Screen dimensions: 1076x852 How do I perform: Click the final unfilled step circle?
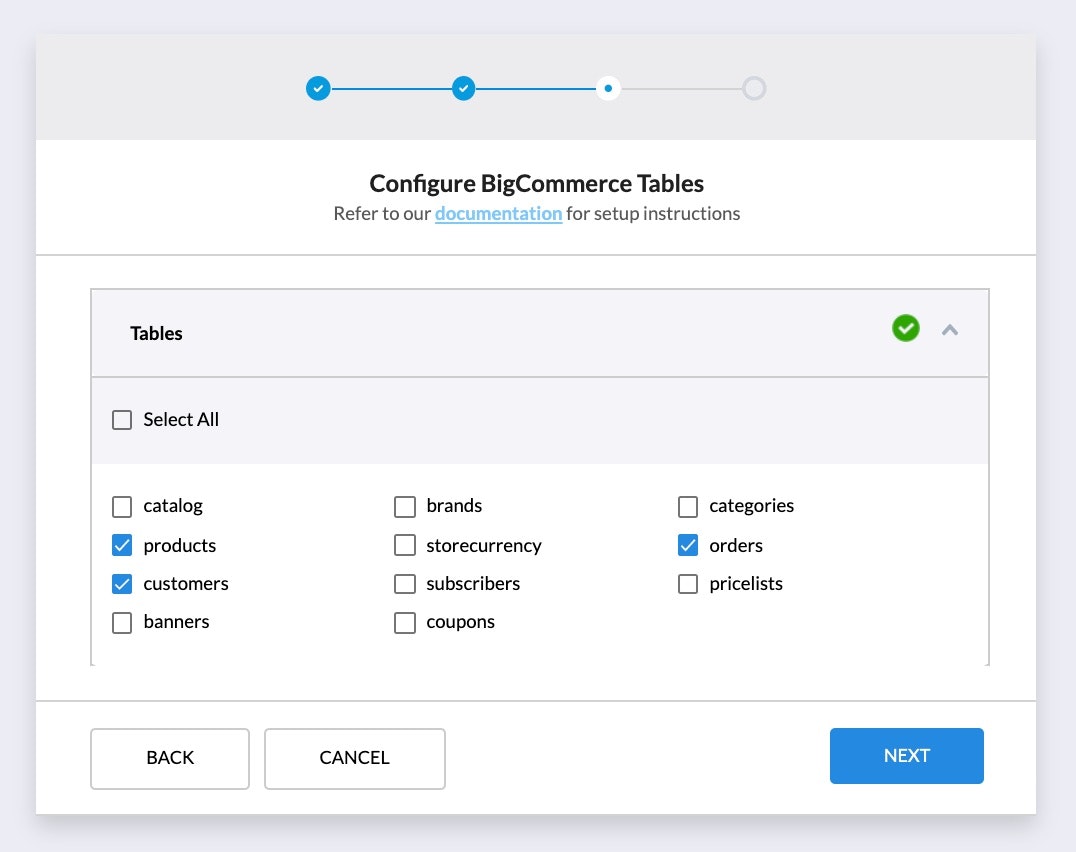pyautogui.click(x=754, y=89)
